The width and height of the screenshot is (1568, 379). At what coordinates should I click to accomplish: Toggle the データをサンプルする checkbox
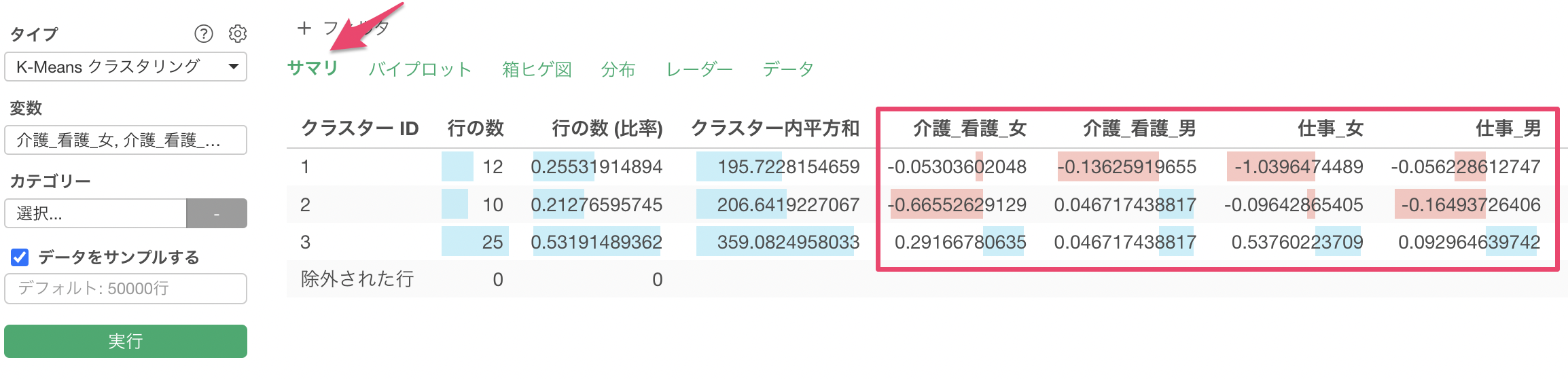(20, 257)
